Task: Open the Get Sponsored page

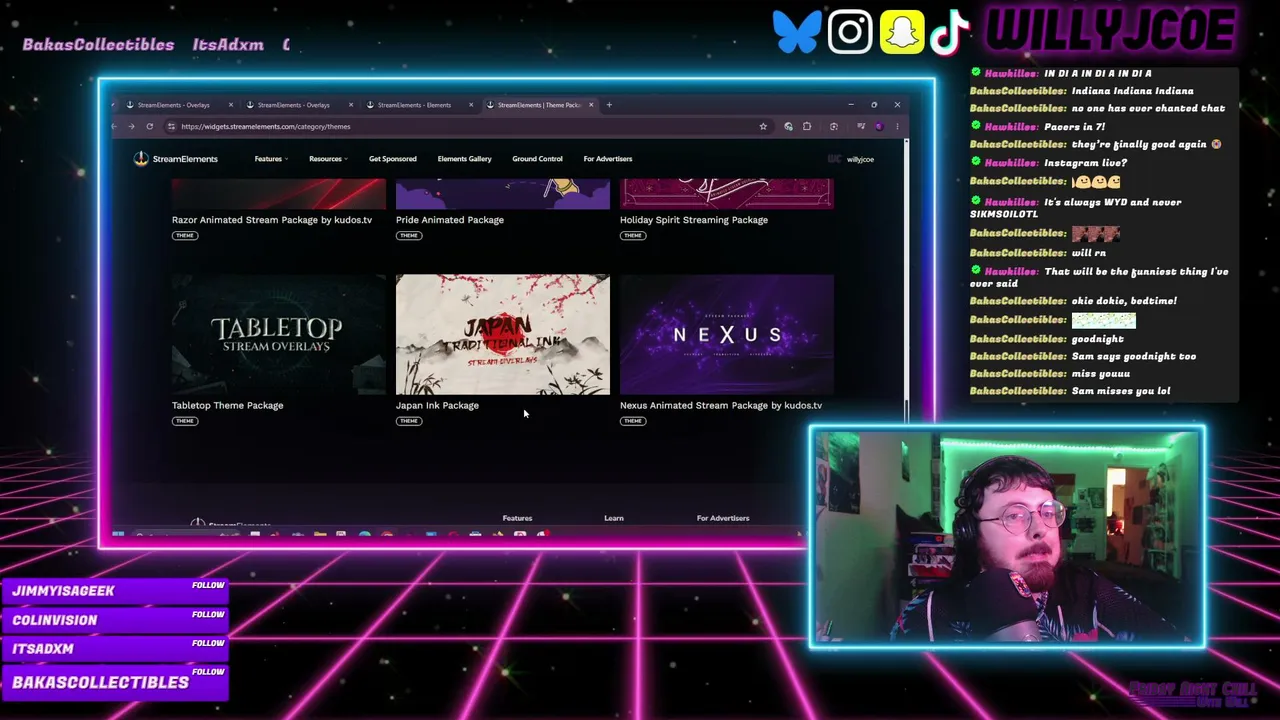Action: (x=392, y=158)
